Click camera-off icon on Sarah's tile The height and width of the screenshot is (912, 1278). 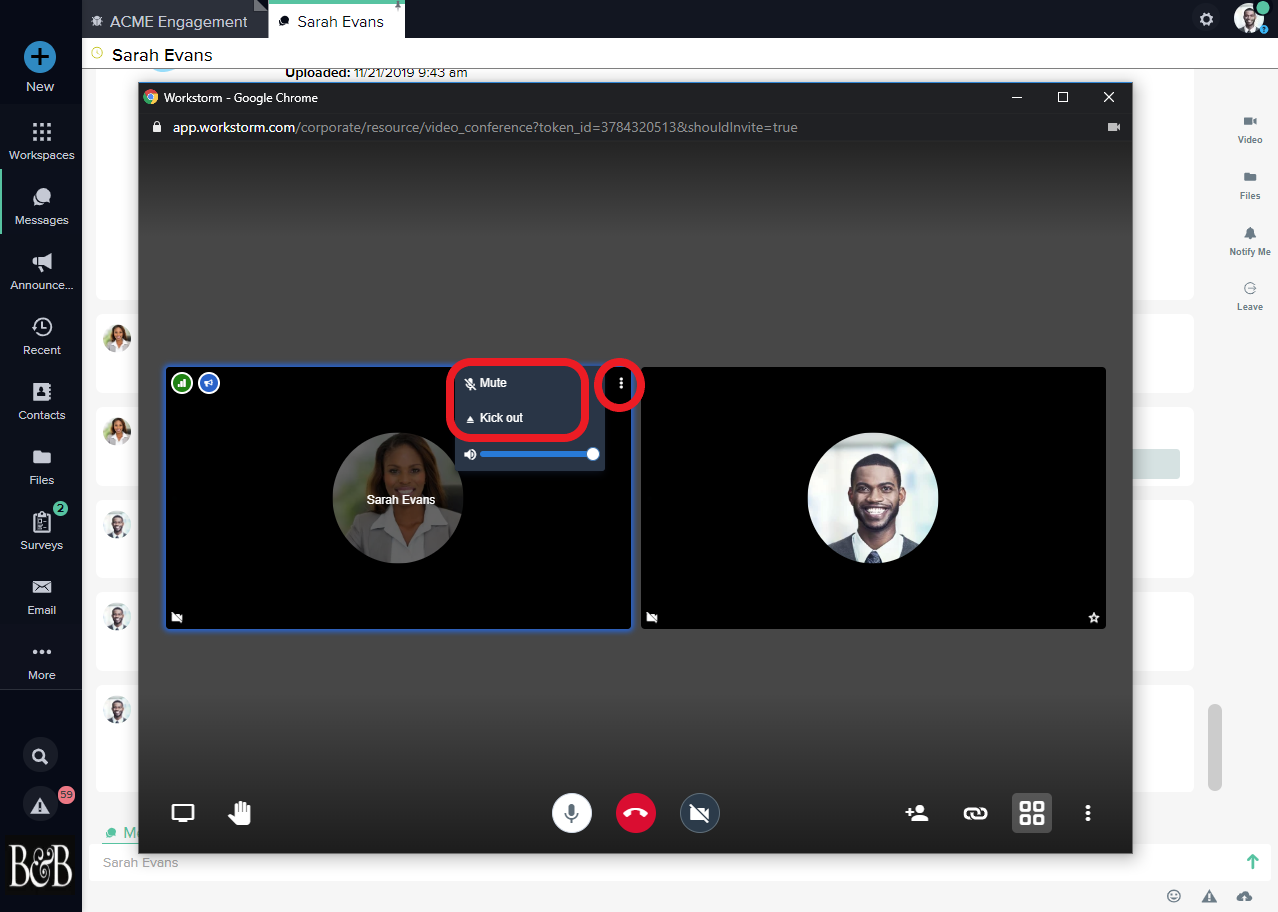click(177, 618)
